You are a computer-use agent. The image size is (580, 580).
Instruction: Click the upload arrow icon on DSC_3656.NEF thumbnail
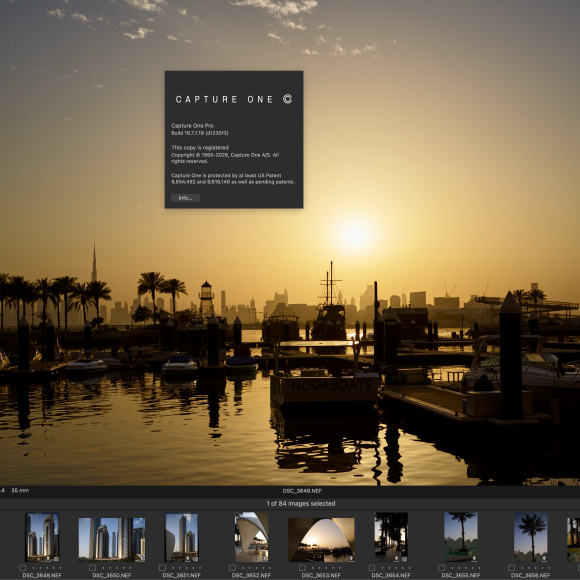[x=543, y=558]
